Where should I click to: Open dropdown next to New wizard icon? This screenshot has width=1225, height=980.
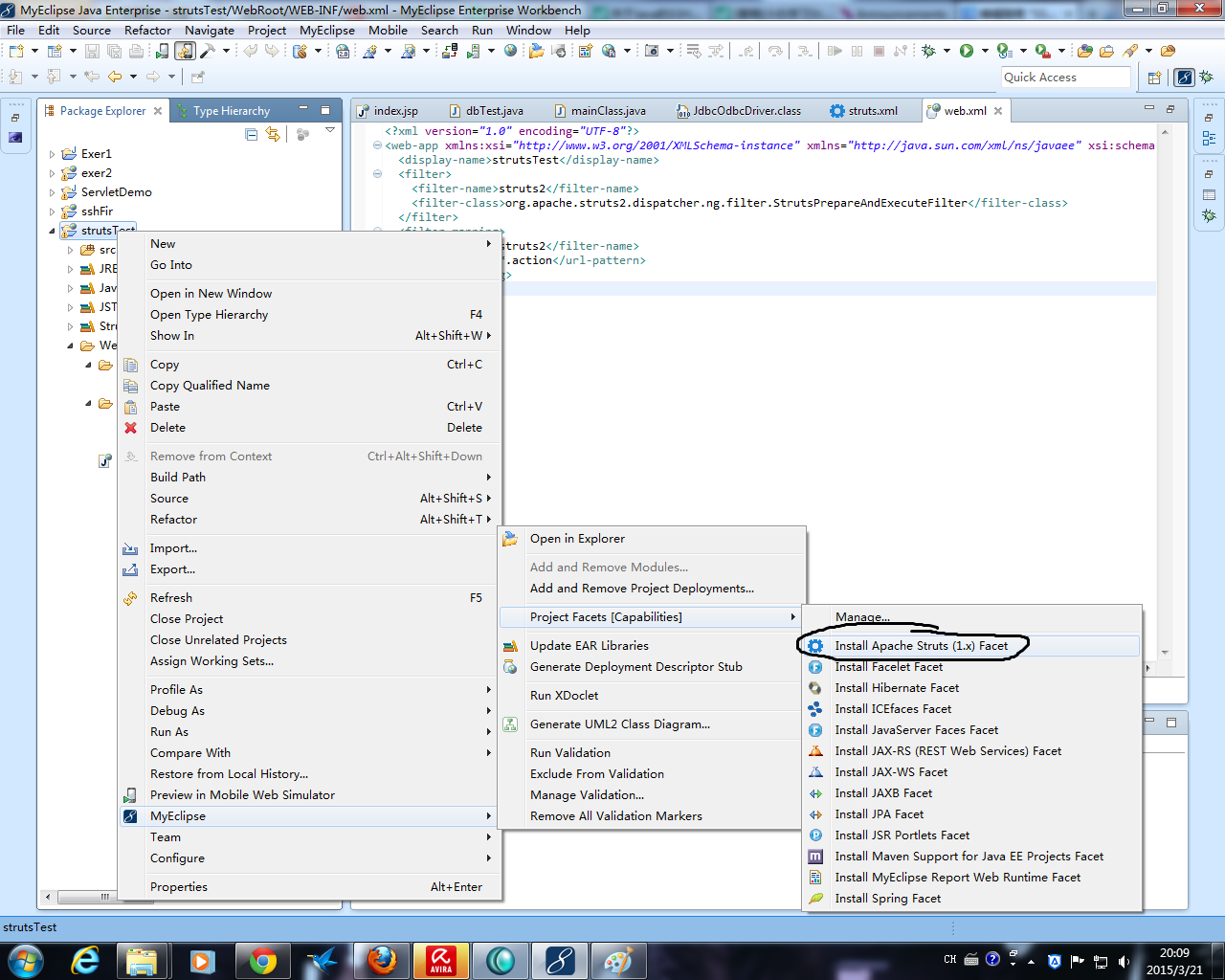pyautogui.click(x=34, y=51)
